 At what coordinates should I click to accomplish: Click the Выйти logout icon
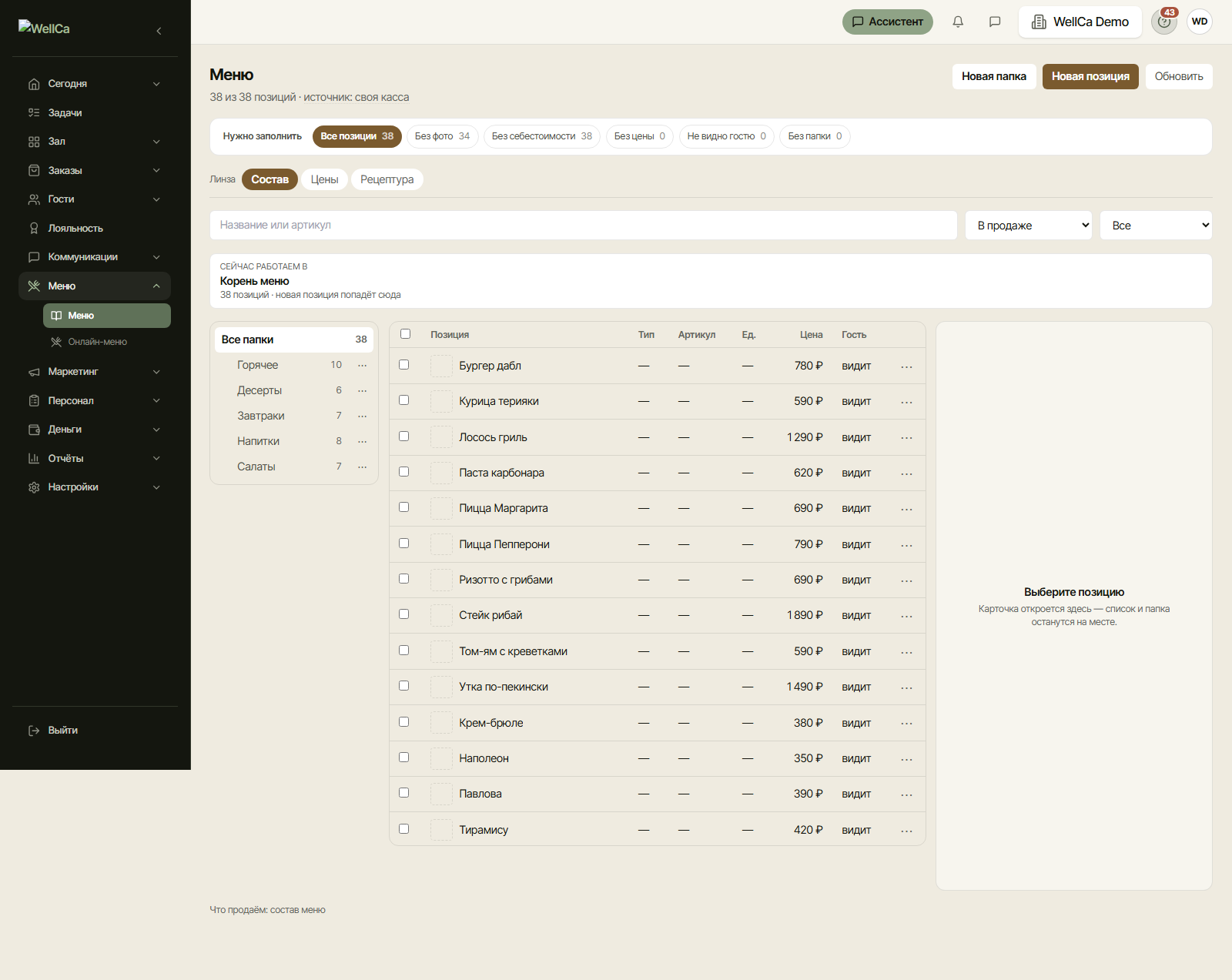coord(34,731)
